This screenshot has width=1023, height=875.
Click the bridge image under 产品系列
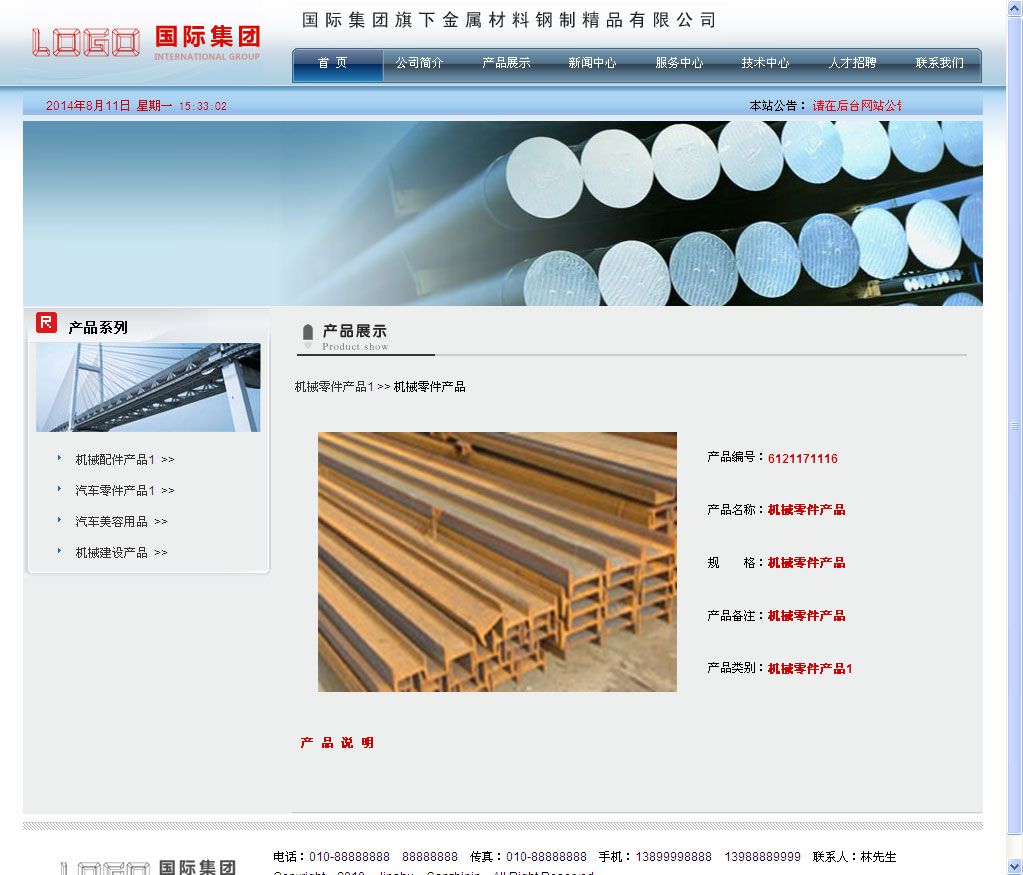[x=148, y=388]
